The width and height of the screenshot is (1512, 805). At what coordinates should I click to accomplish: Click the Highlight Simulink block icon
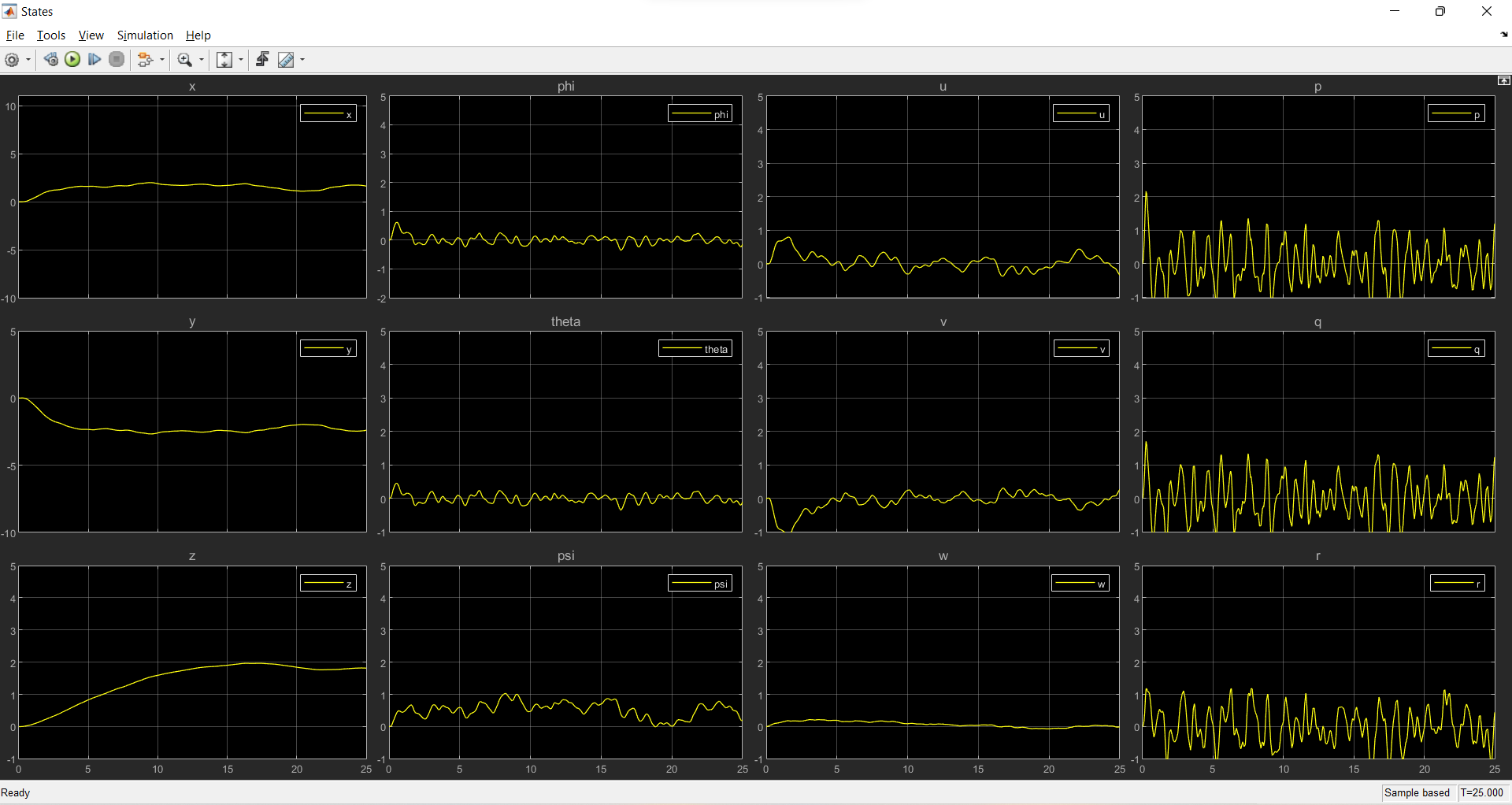144,60
